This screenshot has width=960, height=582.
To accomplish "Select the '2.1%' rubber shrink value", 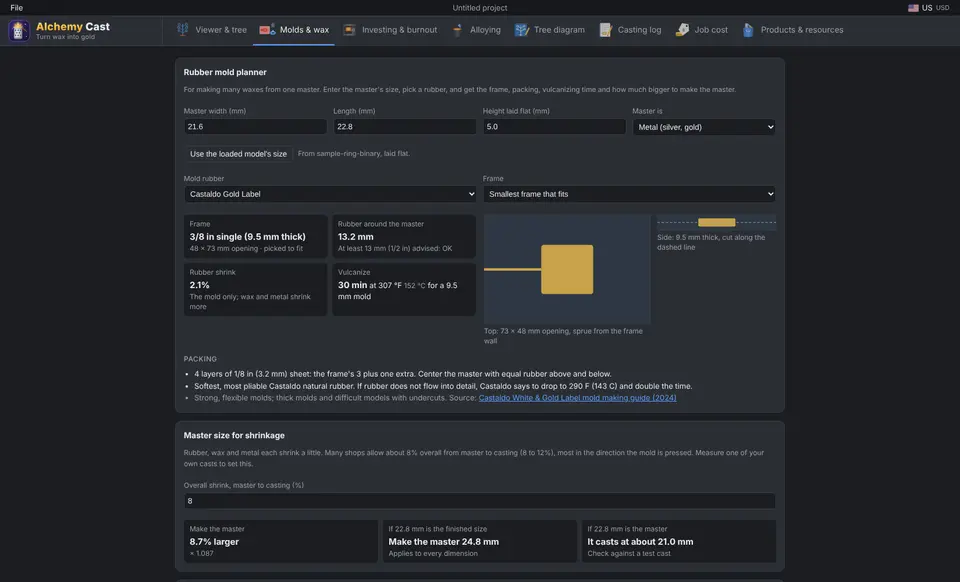I will (x=200, y=285).
